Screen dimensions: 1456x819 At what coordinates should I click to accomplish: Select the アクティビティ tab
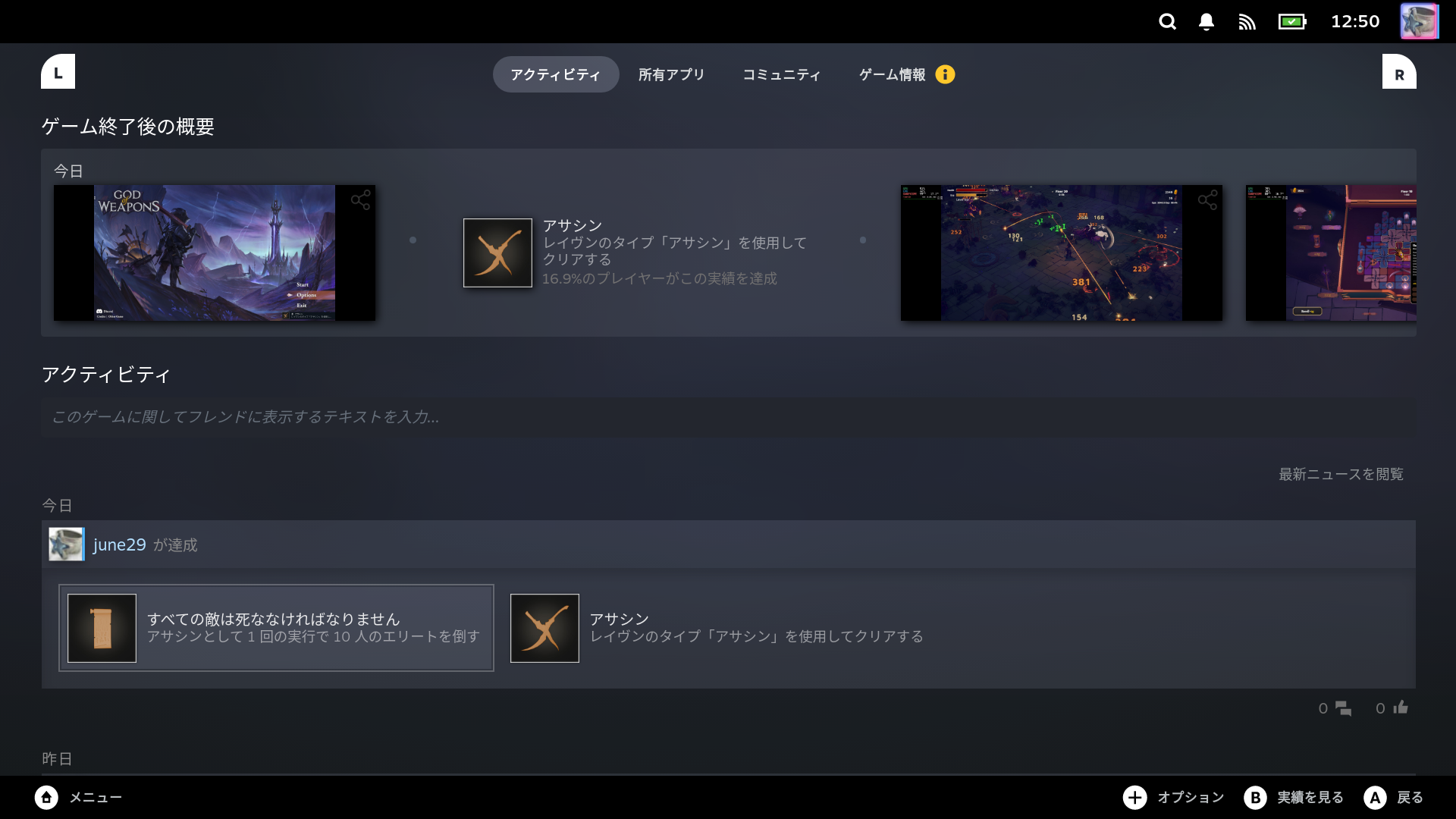[x=555, y=74]
